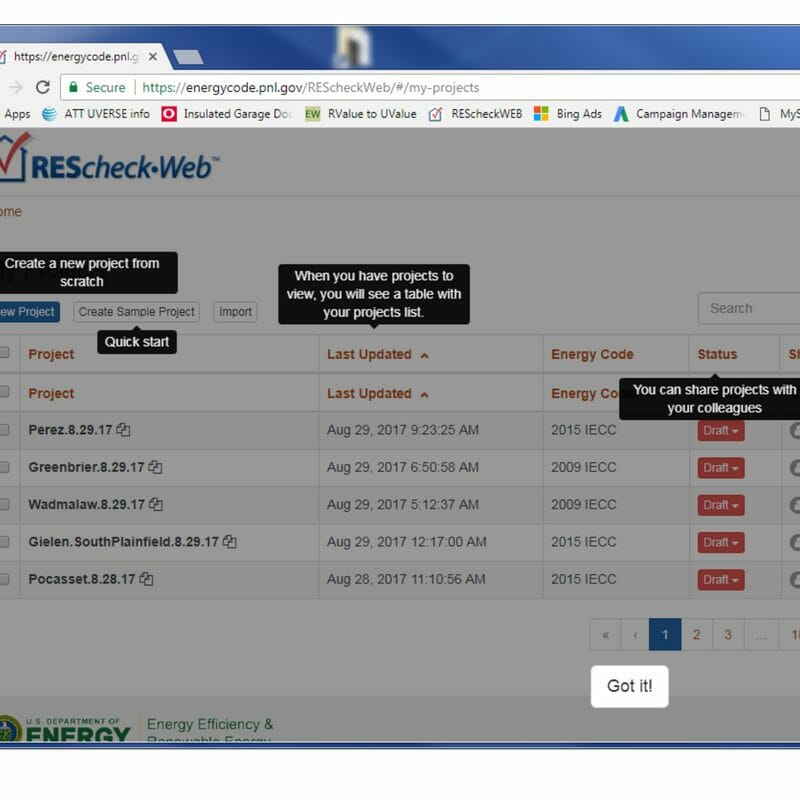
Task: Click into the Search projects field
Action: [748, 308]
